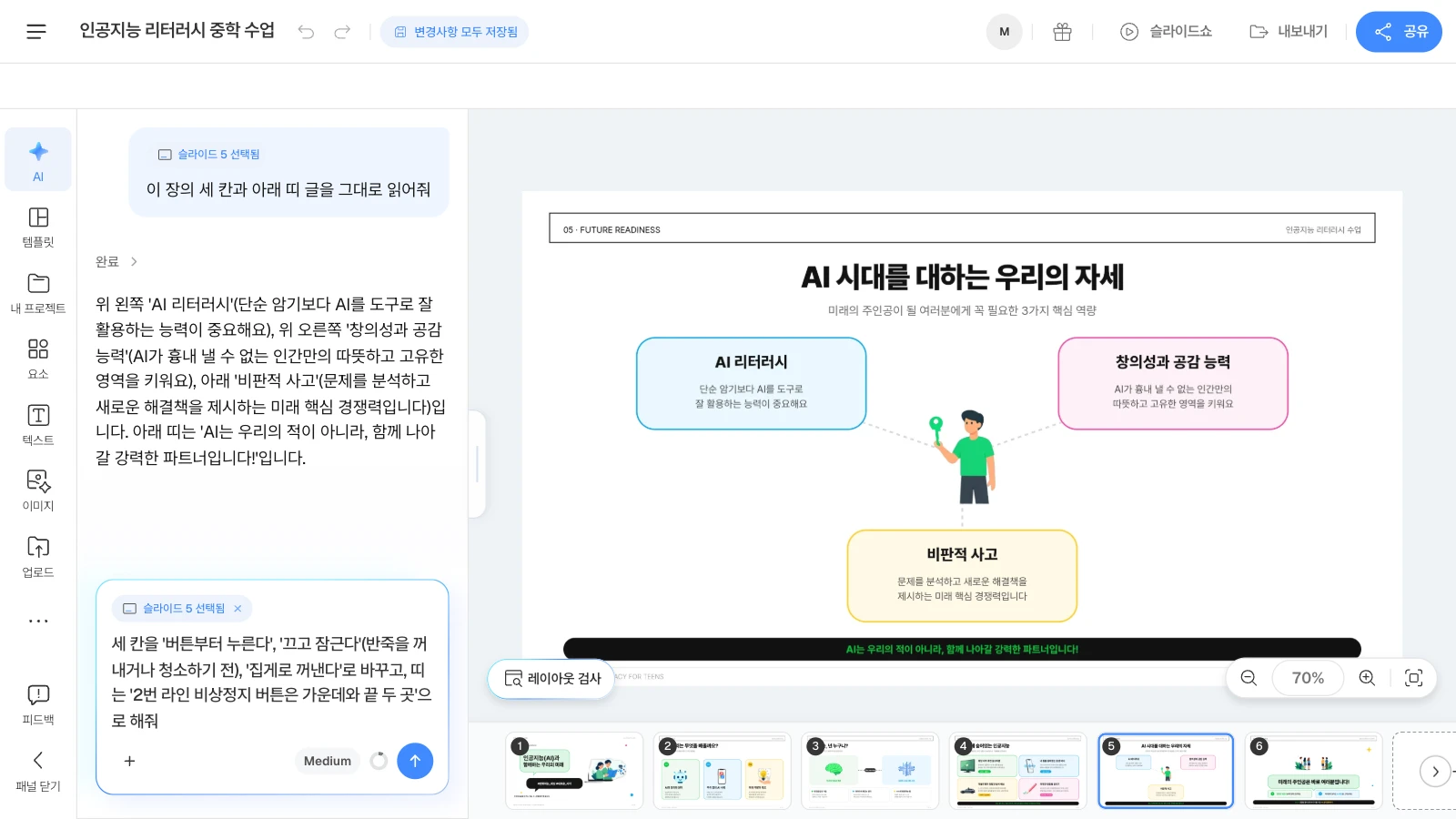Run the 레이아웃 검사 layout check
The height and width of the screenshot is (819, 1456).
point(551,679)
